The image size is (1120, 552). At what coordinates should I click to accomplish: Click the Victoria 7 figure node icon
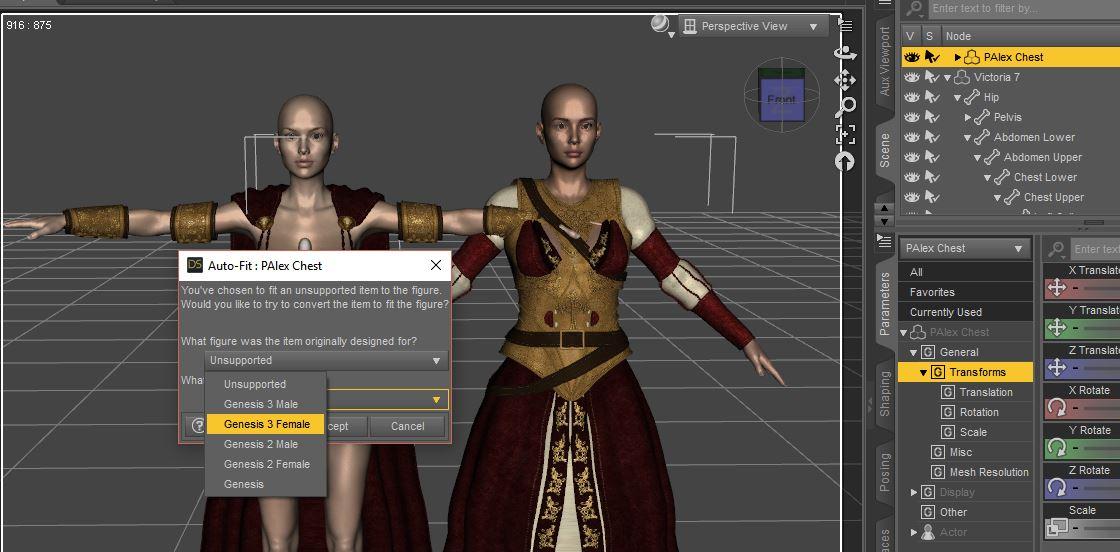coord(962,77)
